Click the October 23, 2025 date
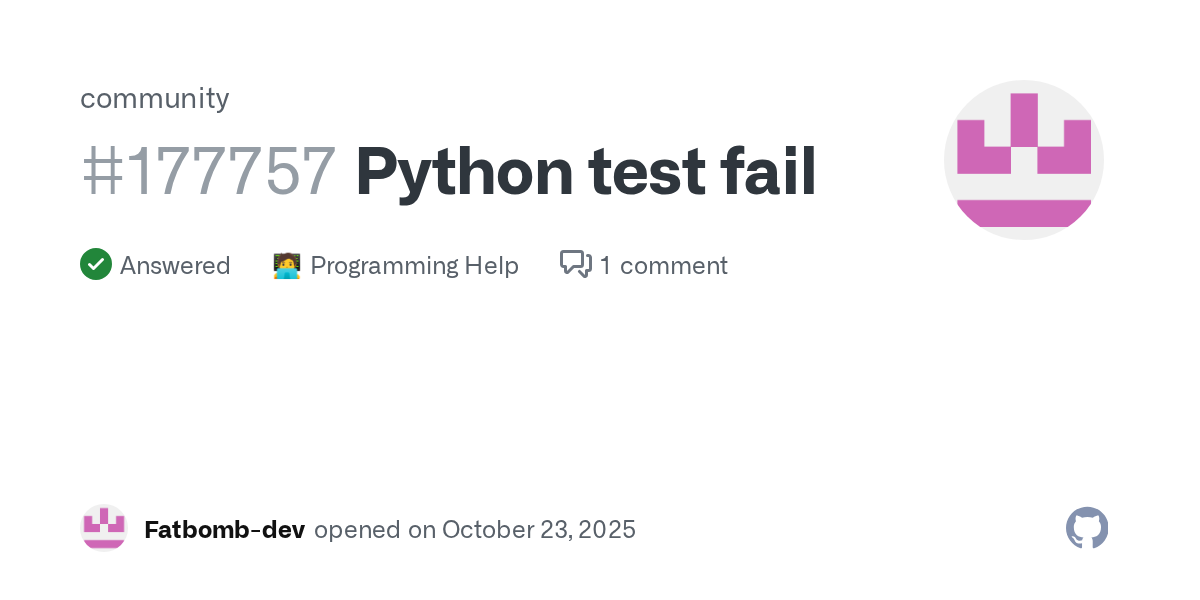Image resolution: width=1200 pixels, height=600 pixels. point(539,530)
